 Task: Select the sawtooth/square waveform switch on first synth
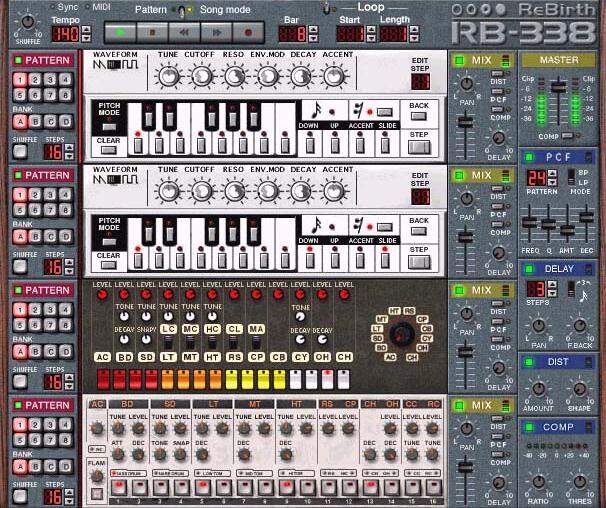tap(115, 65)
